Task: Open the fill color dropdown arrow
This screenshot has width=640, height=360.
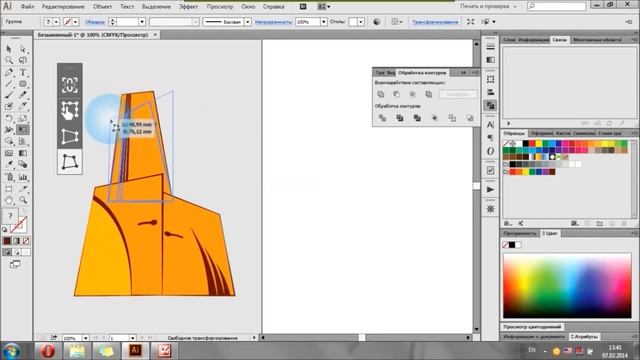Action: pyautogui.click(x=56, y=22)
